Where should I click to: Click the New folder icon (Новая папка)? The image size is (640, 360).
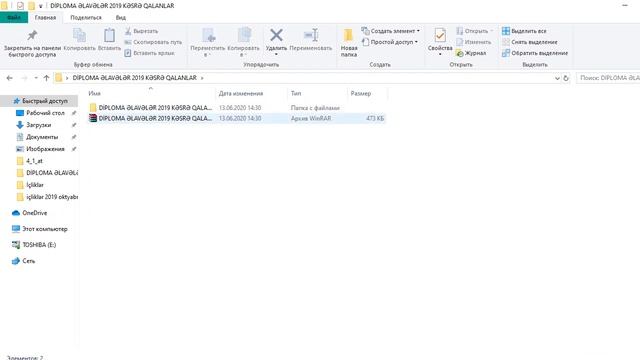[349, 36]
